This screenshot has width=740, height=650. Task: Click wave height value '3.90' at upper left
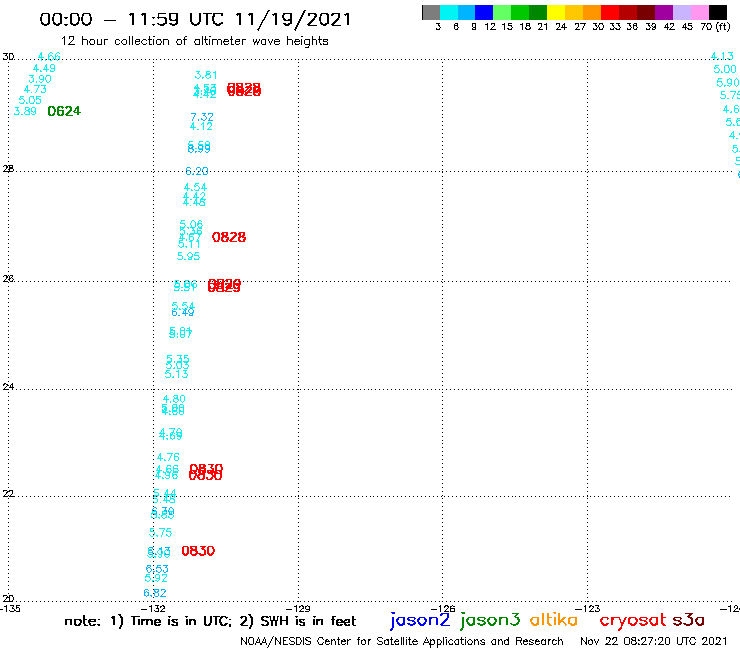(40, 79)
